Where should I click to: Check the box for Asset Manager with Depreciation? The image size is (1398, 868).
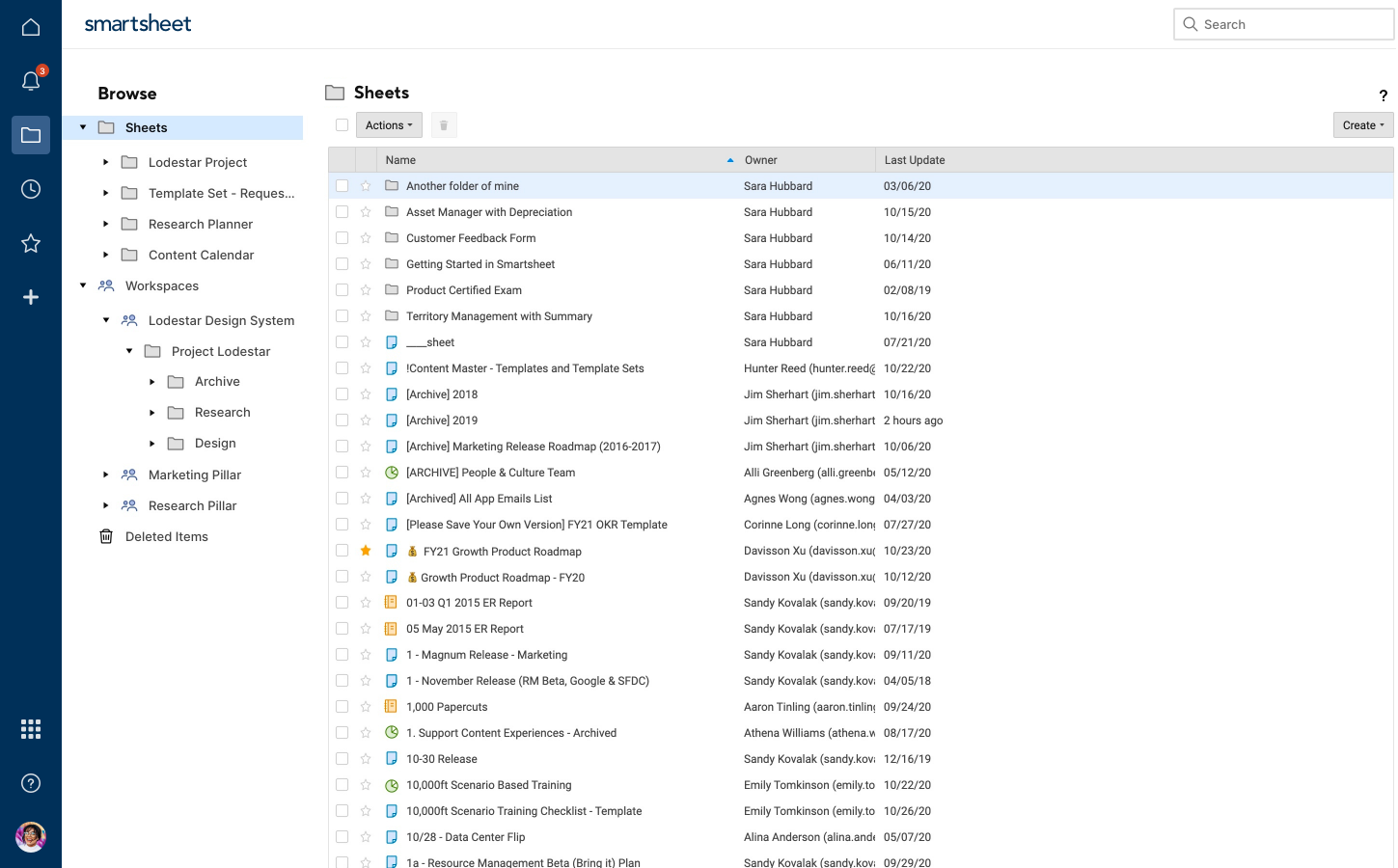point(342,212)
